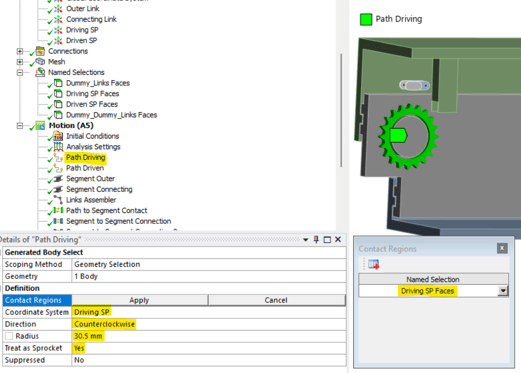Pin the Details panel with pushpin icon

tap(316, 240)
